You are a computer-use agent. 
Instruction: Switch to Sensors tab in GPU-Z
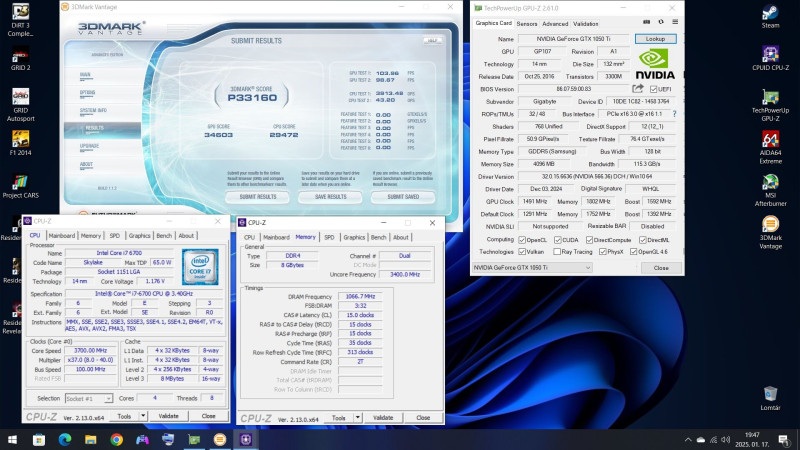tap(527, 24)
